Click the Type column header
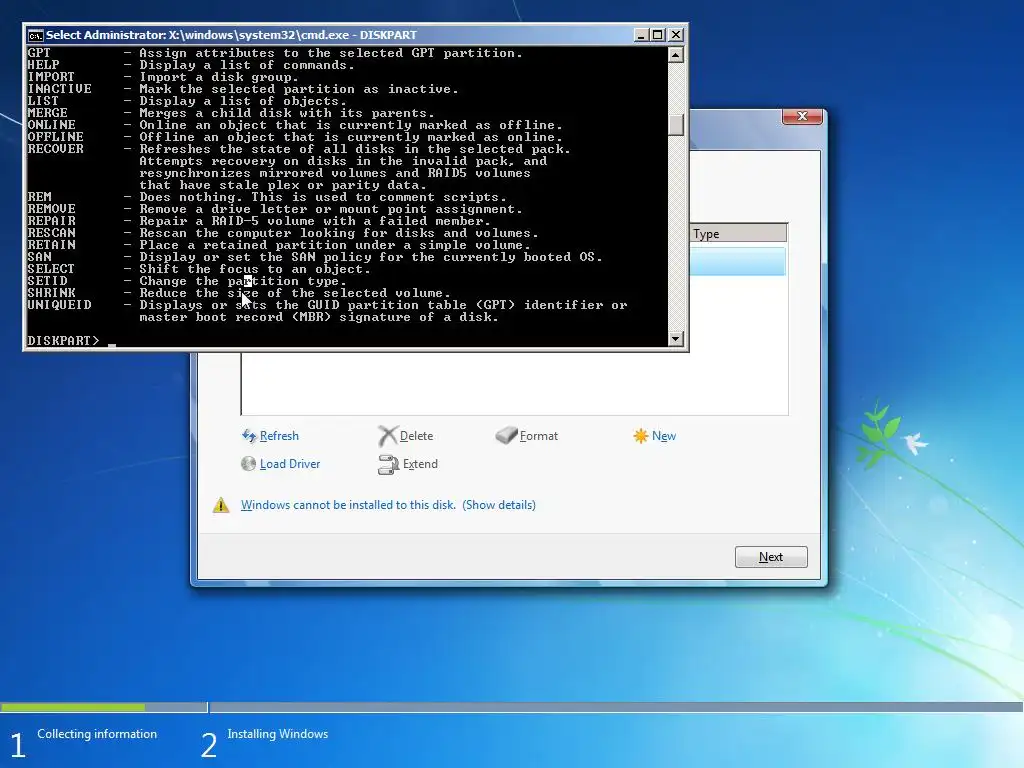 [x=738, y=233]
